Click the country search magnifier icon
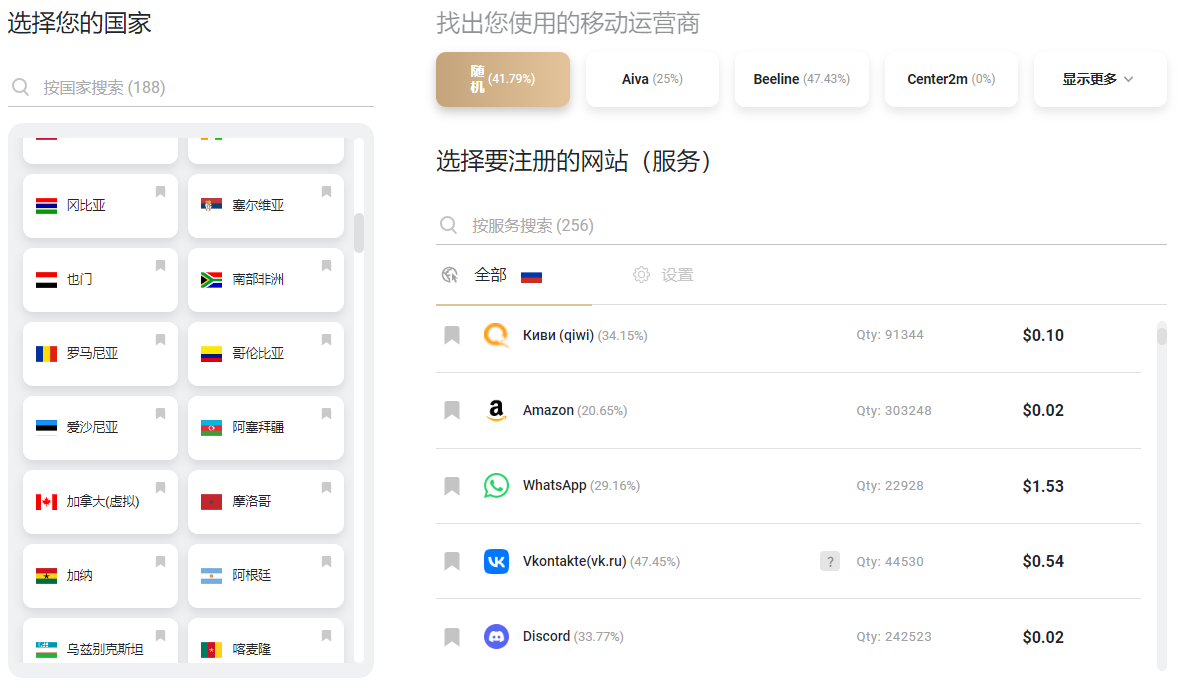 click(x=21, y=87)
